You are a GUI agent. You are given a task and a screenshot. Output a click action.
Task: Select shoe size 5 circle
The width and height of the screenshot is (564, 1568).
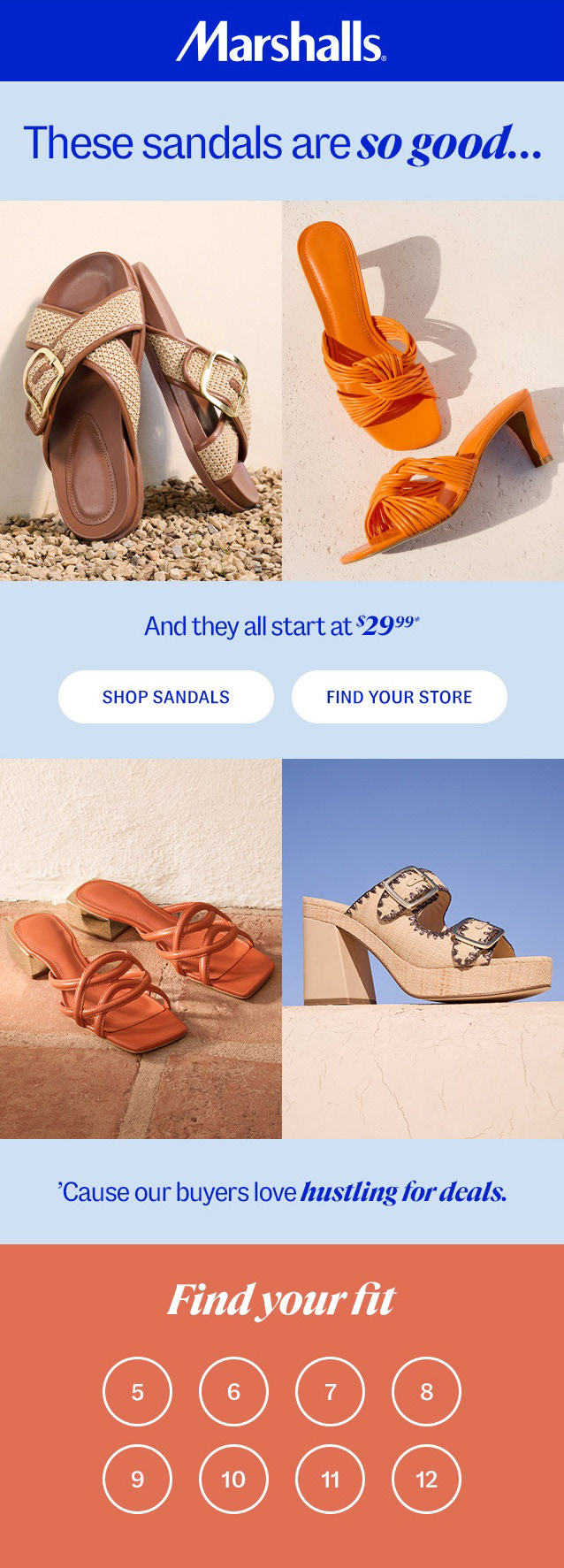pos(137,1392)
